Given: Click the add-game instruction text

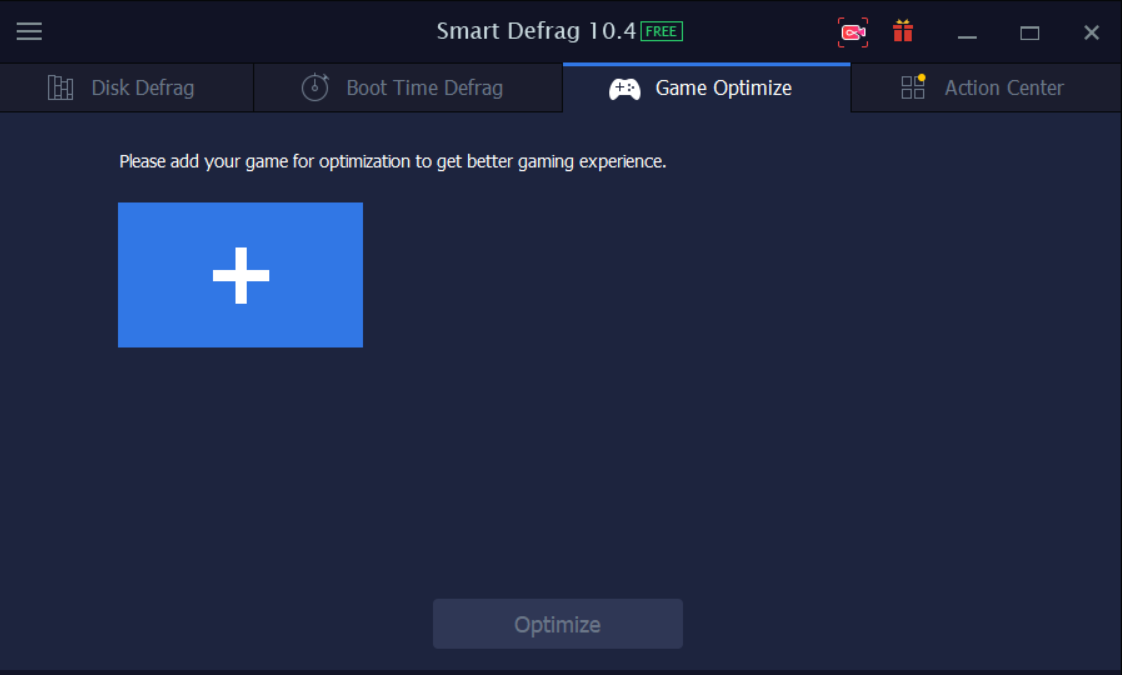Looking at the screenshot, I should click(x=392, y=162).
